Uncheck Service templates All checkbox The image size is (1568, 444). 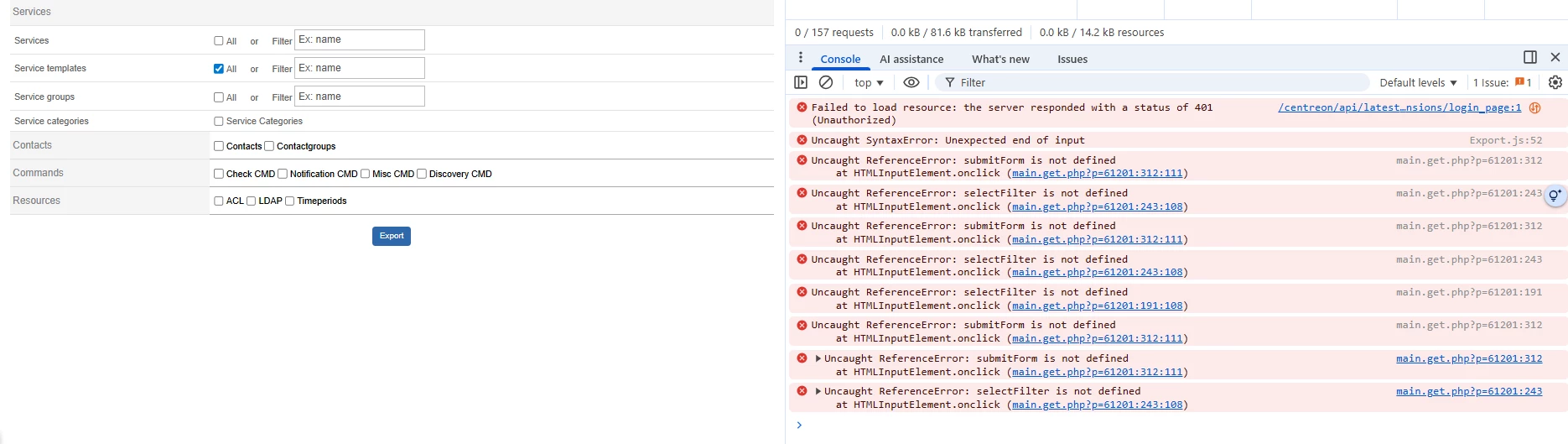coord(219,69)
